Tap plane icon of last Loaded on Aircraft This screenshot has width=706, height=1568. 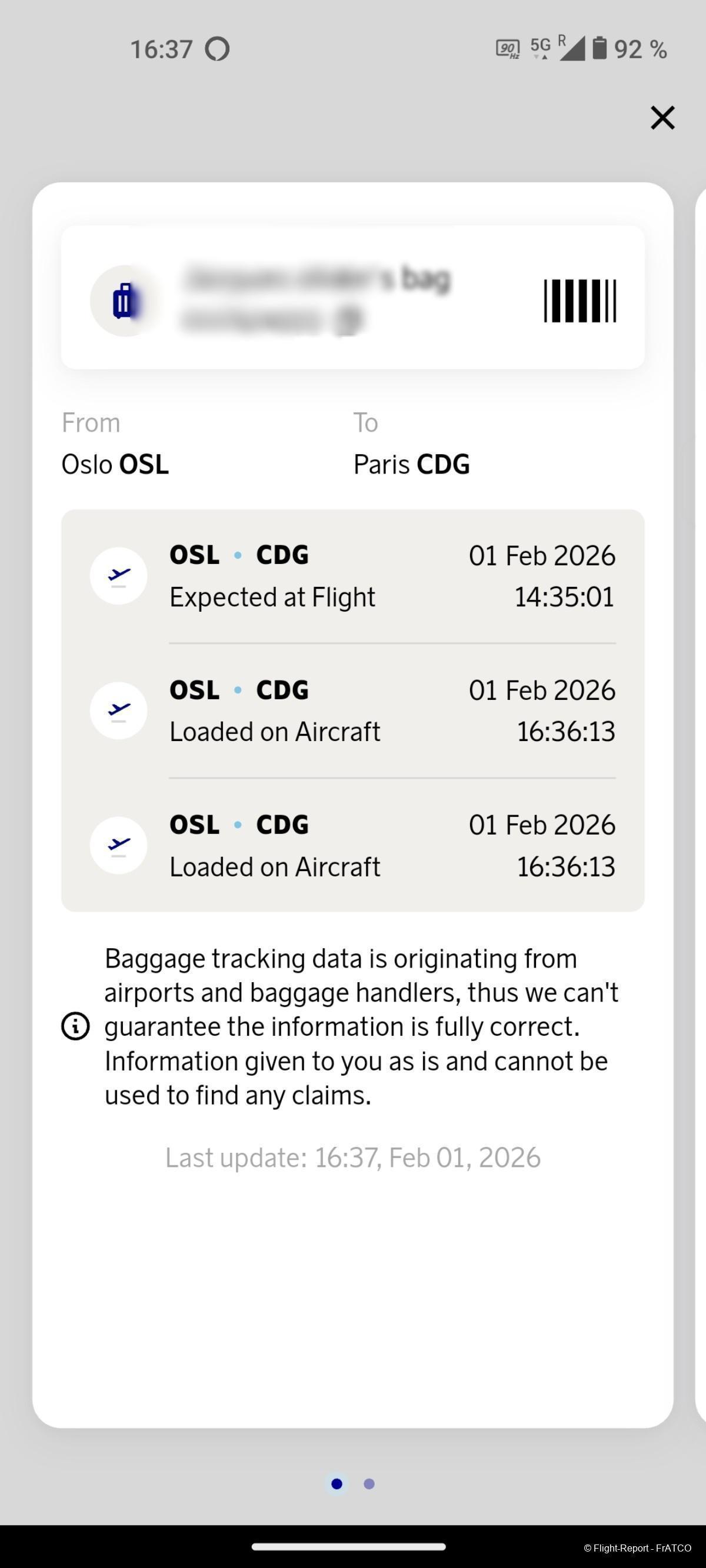[x=119, y=846]
